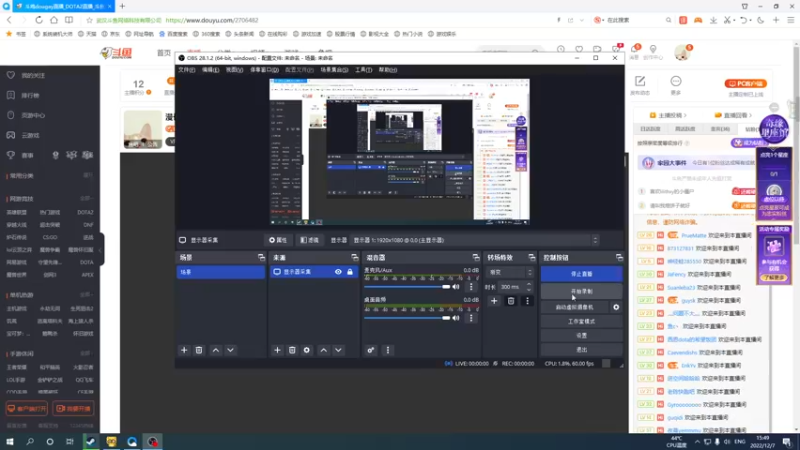The width and height of the screenshot is (800, 450).
Task: Open source Filters button below preview
Action: click(309, 240)
